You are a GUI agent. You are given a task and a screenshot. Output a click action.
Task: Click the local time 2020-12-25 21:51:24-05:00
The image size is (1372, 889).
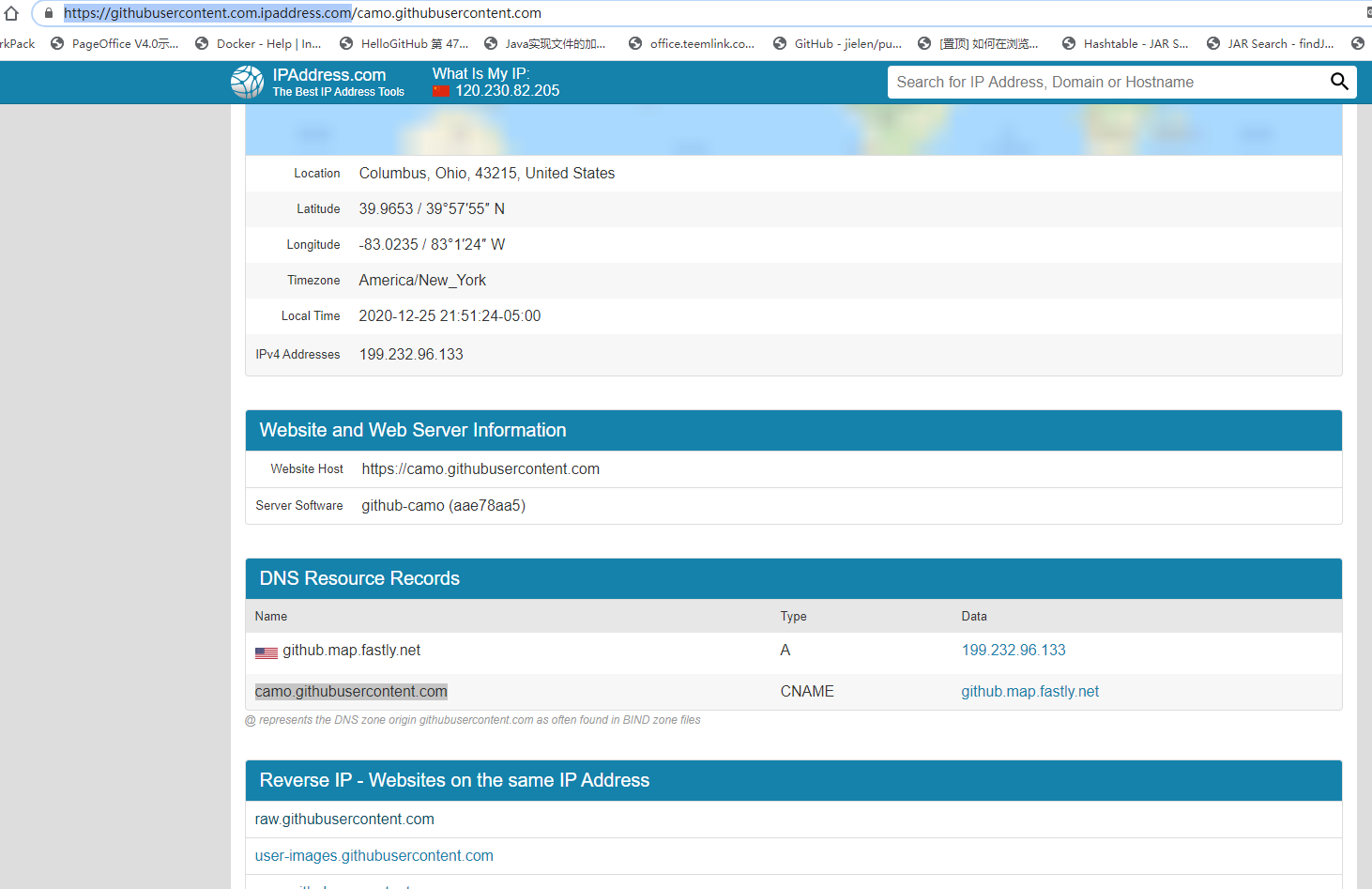click(x=450, y=315)
